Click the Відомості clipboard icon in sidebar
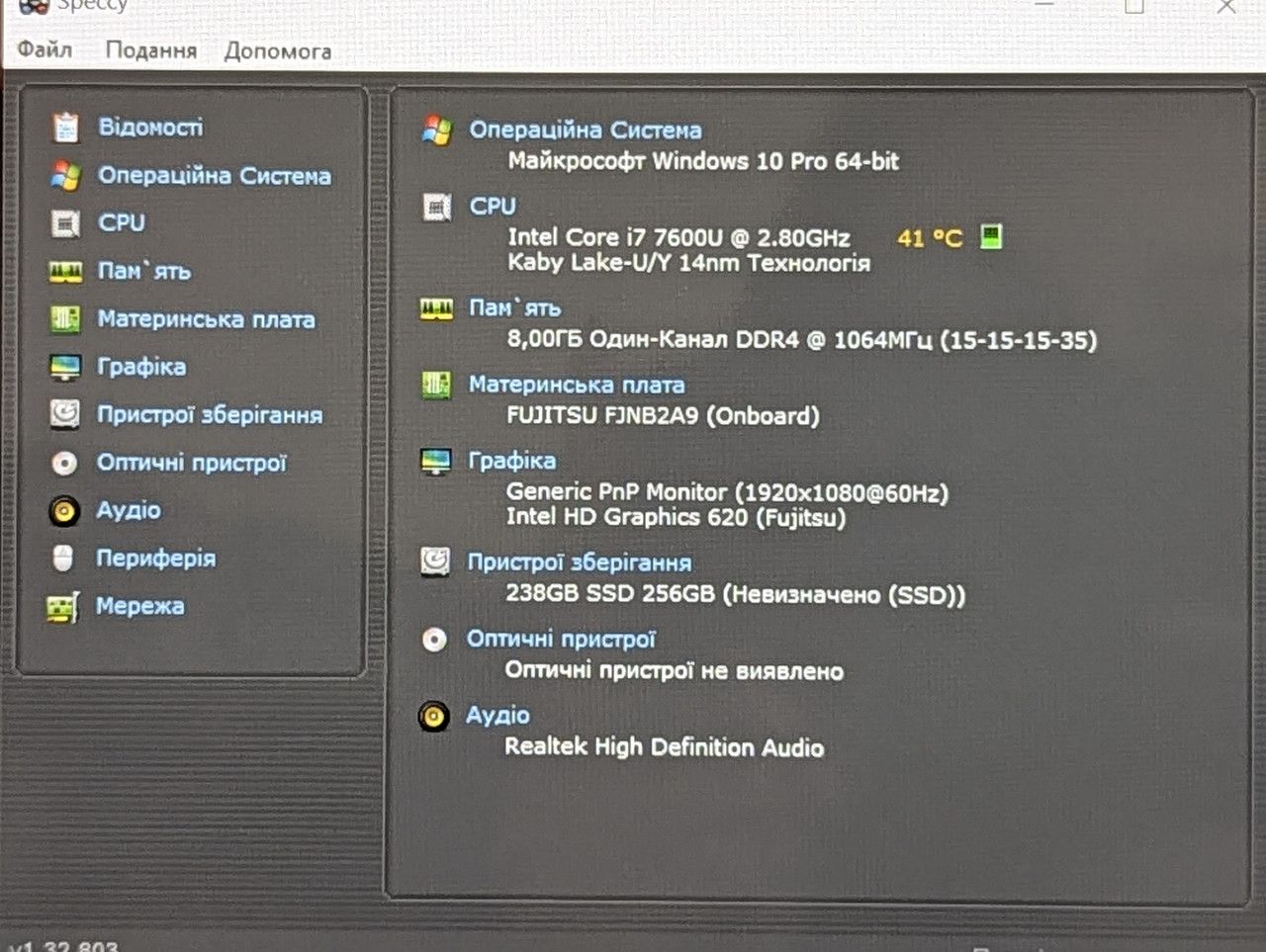 coord(65,128)
